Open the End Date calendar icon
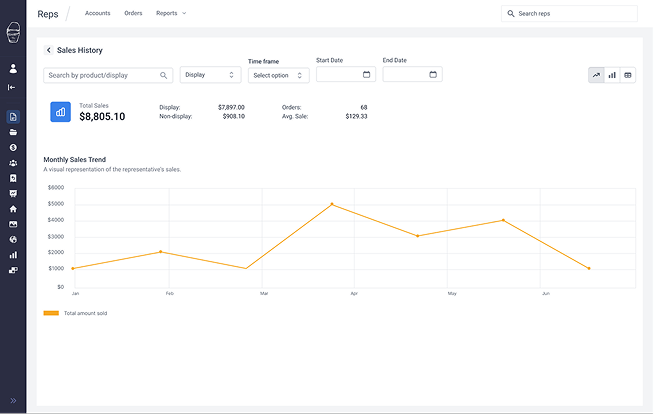The image size is (654, 416). [x=433, y=74]
